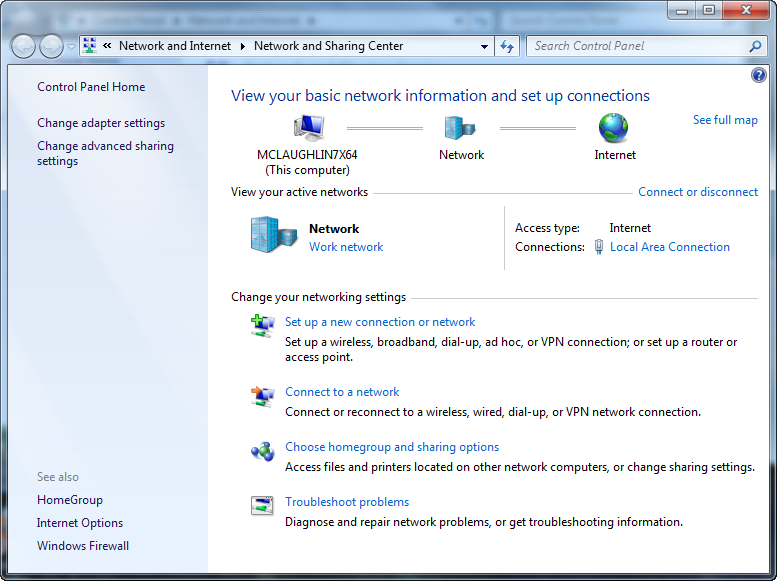Click the magnifier search icon
The width and height of the screenshot is (777, 581).
click(x=755, y=46)
